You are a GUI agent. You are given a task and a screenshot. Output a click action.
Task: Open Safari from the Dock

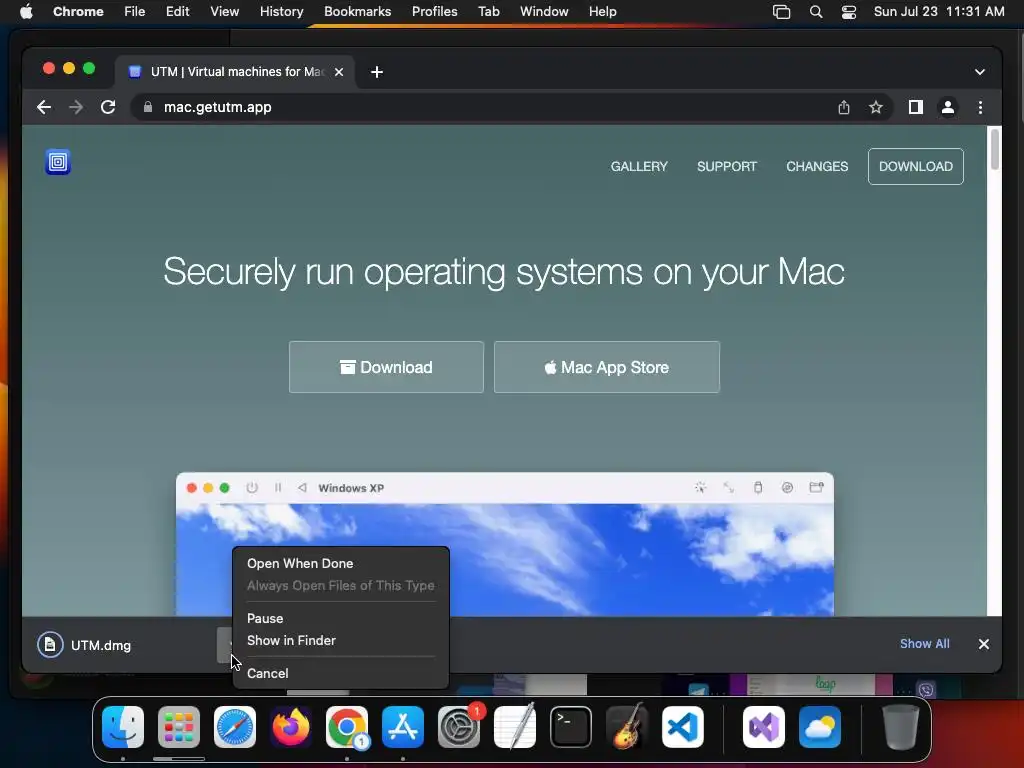[235, 727]
